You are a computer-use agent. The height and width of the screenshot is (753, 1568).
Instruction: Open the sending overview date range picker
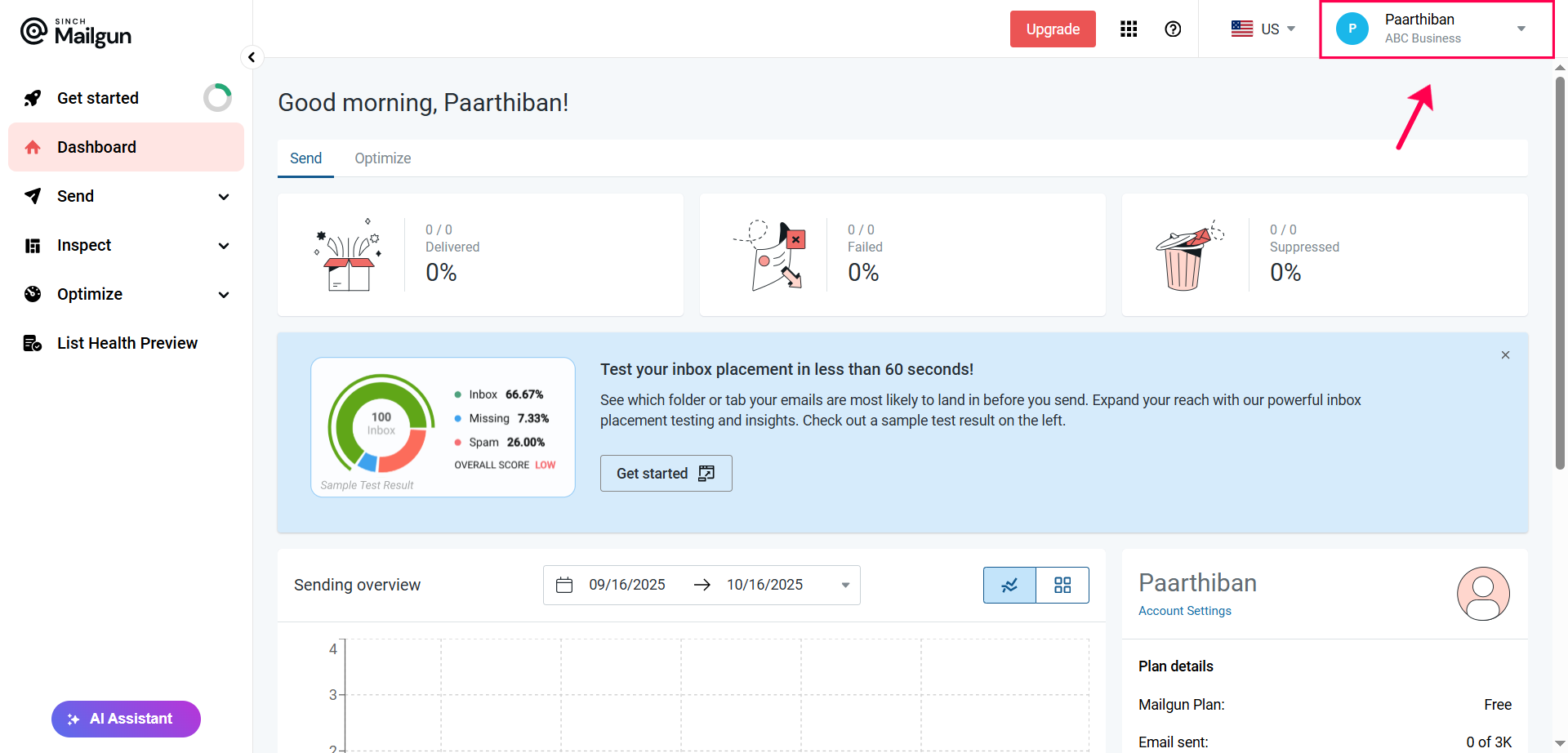tap(701, 586)
